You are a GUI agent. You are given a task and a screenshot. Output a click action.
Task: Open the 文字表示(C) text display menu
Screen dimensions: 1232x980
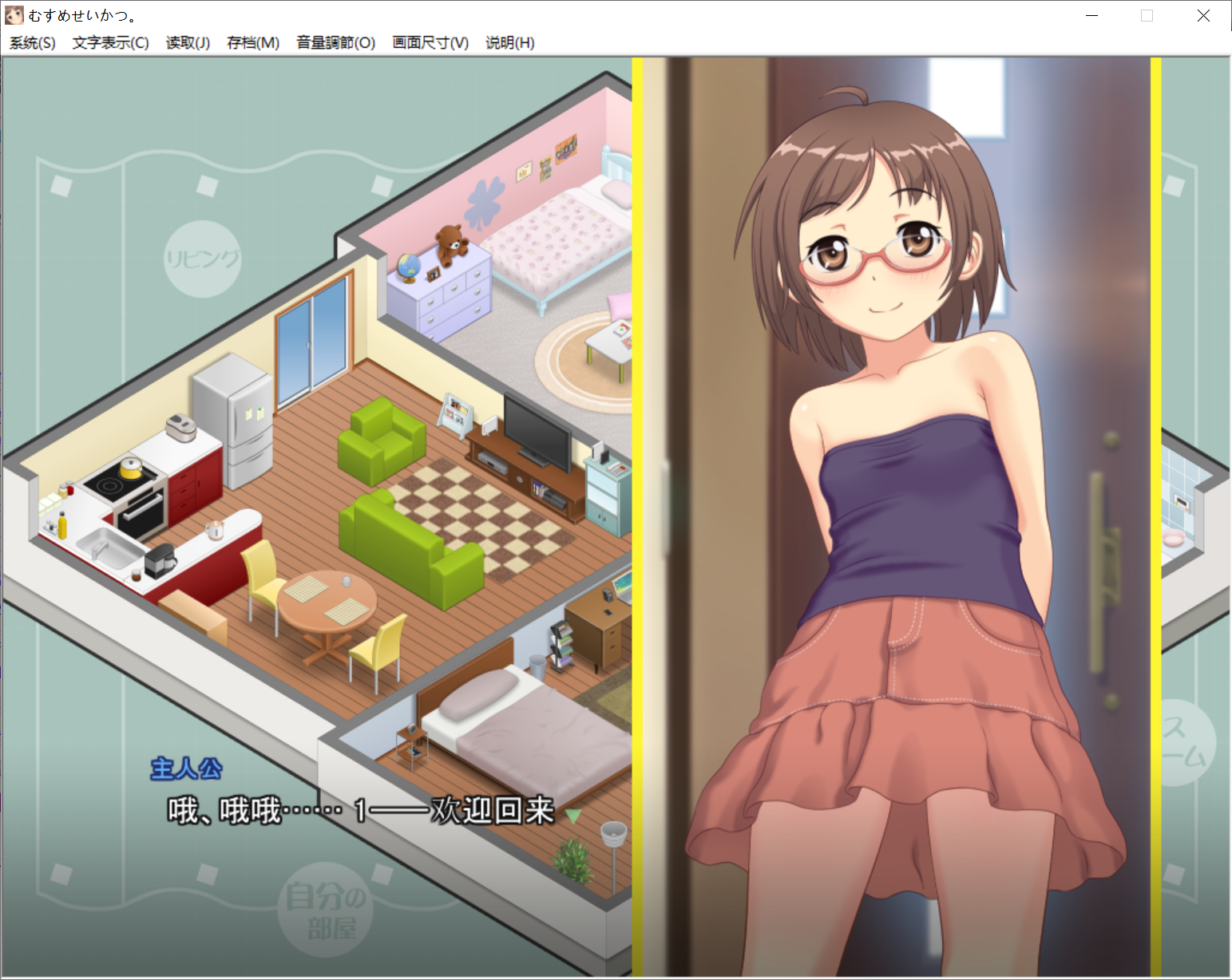[x=109, y=43]
